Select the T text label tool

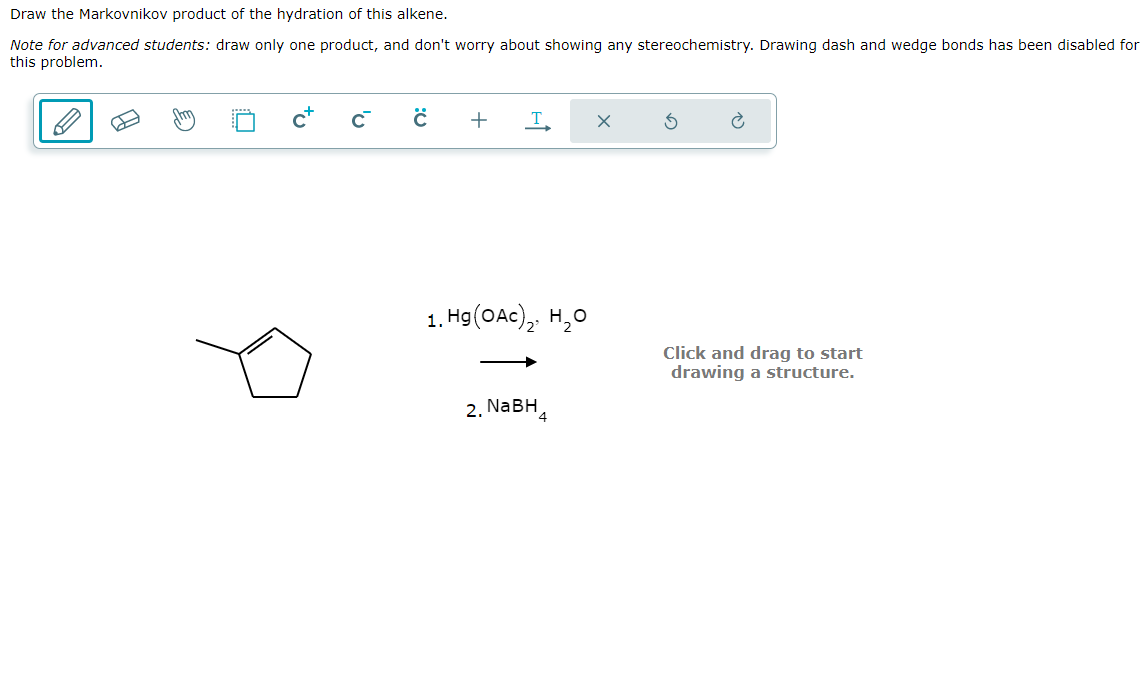click(x=537, y=120)
